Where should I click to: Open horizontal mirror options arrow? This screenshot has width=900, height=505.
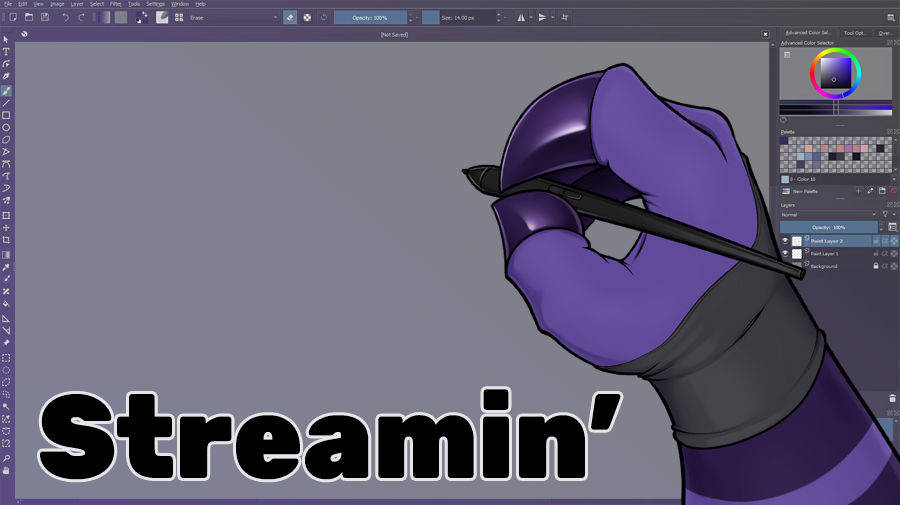(531, 18)
